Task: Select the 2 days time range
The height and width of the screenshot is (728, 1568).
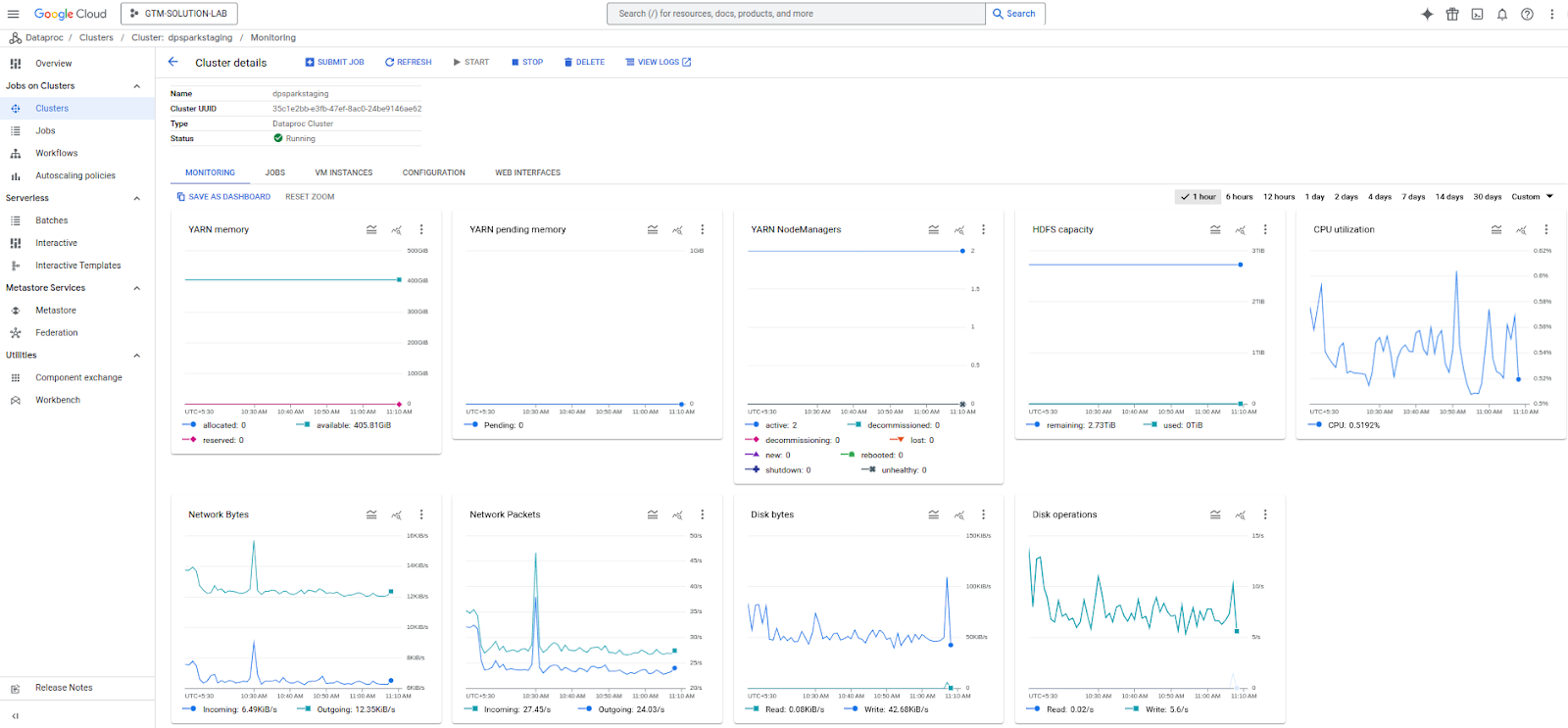Action: click(x=1347, y=197)
